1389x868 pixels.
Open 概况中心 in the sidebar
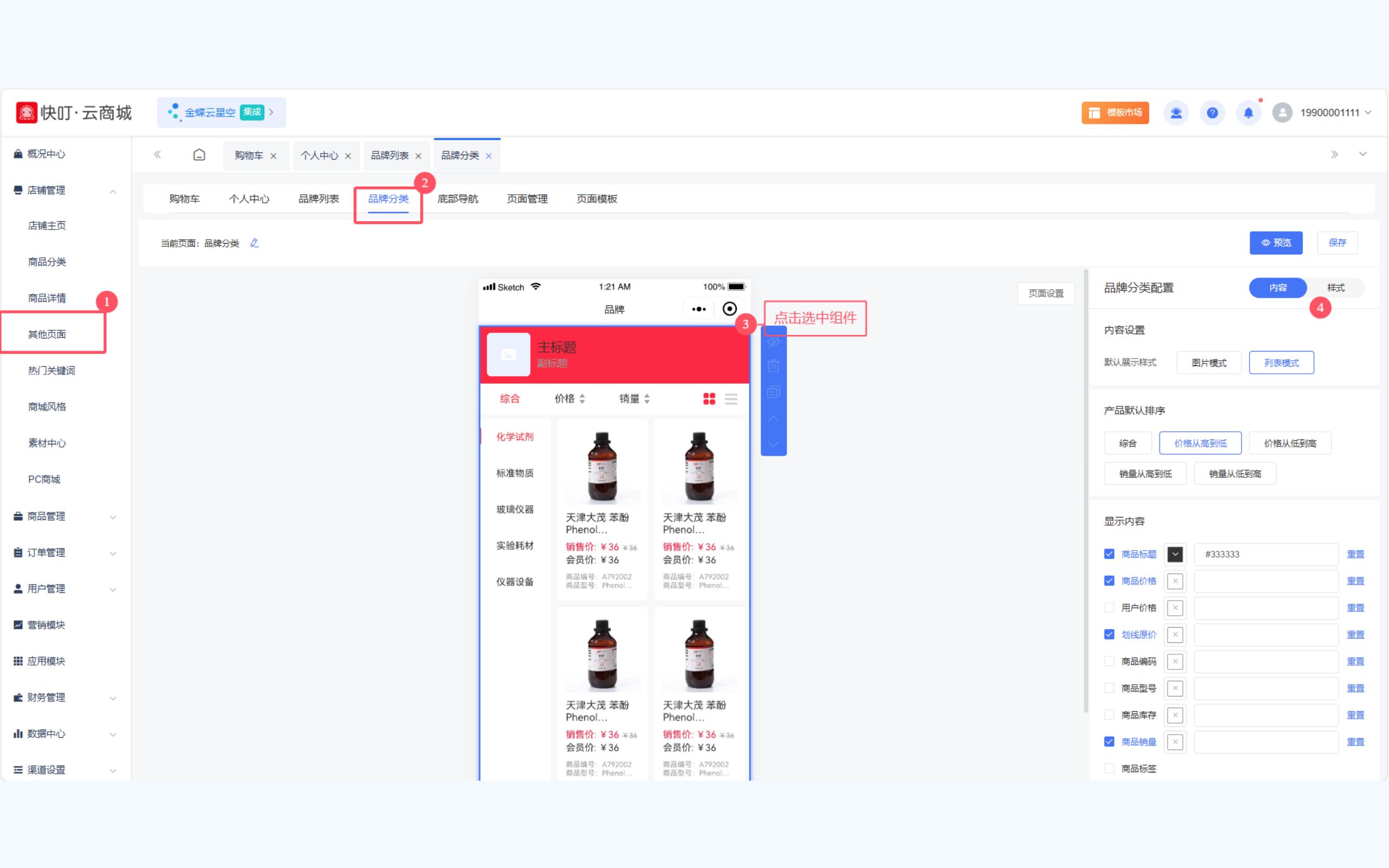(x=46, y=154)
